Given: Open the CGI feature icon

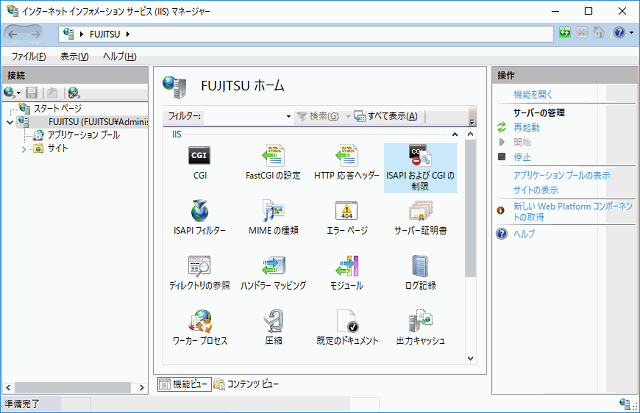Looking at the screenshot, I should [x=200, y=163].
